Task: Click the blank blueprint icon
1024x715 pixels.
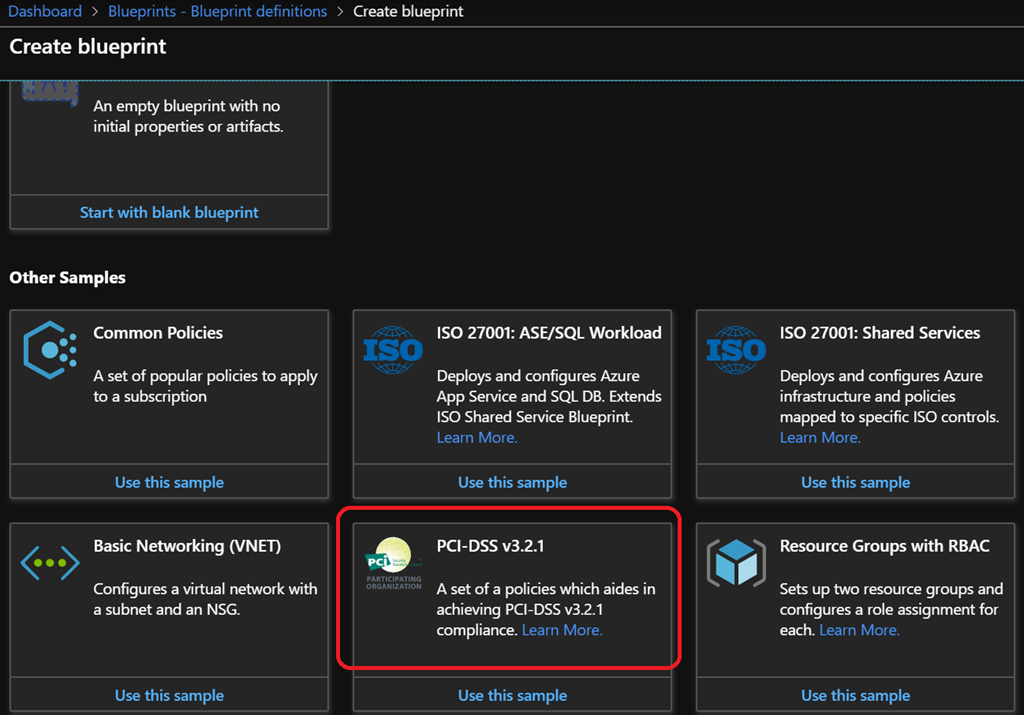Action: (x=50, y=92)
